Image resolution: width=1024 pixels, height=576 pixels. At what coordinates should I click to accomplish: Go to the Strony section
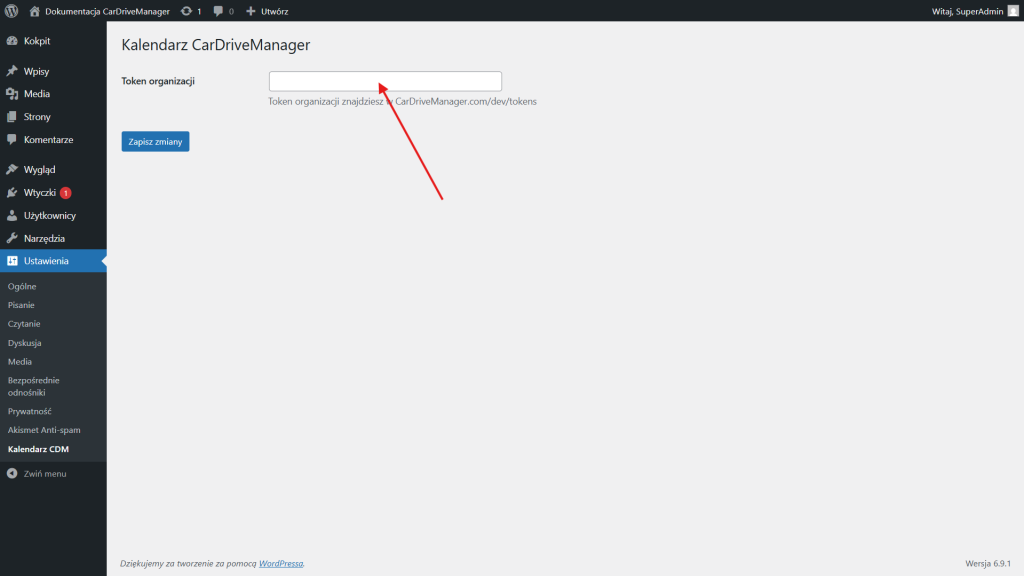tap(37, 117)
